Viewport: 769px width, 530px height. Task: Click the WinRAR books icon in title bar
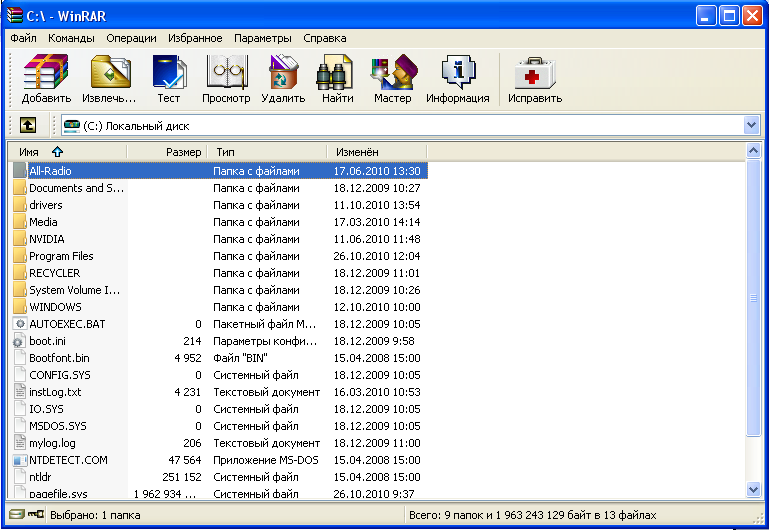click(15, 16)
